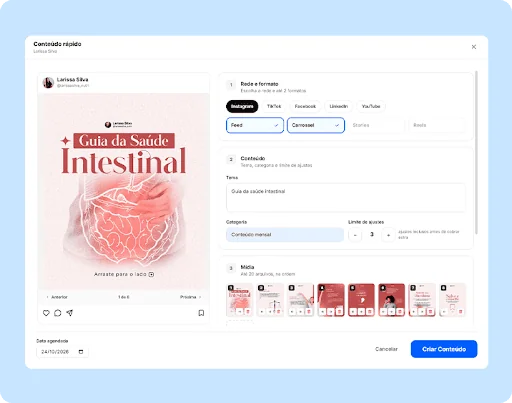Select the YouTube network tab

click(x=371, y=106)
